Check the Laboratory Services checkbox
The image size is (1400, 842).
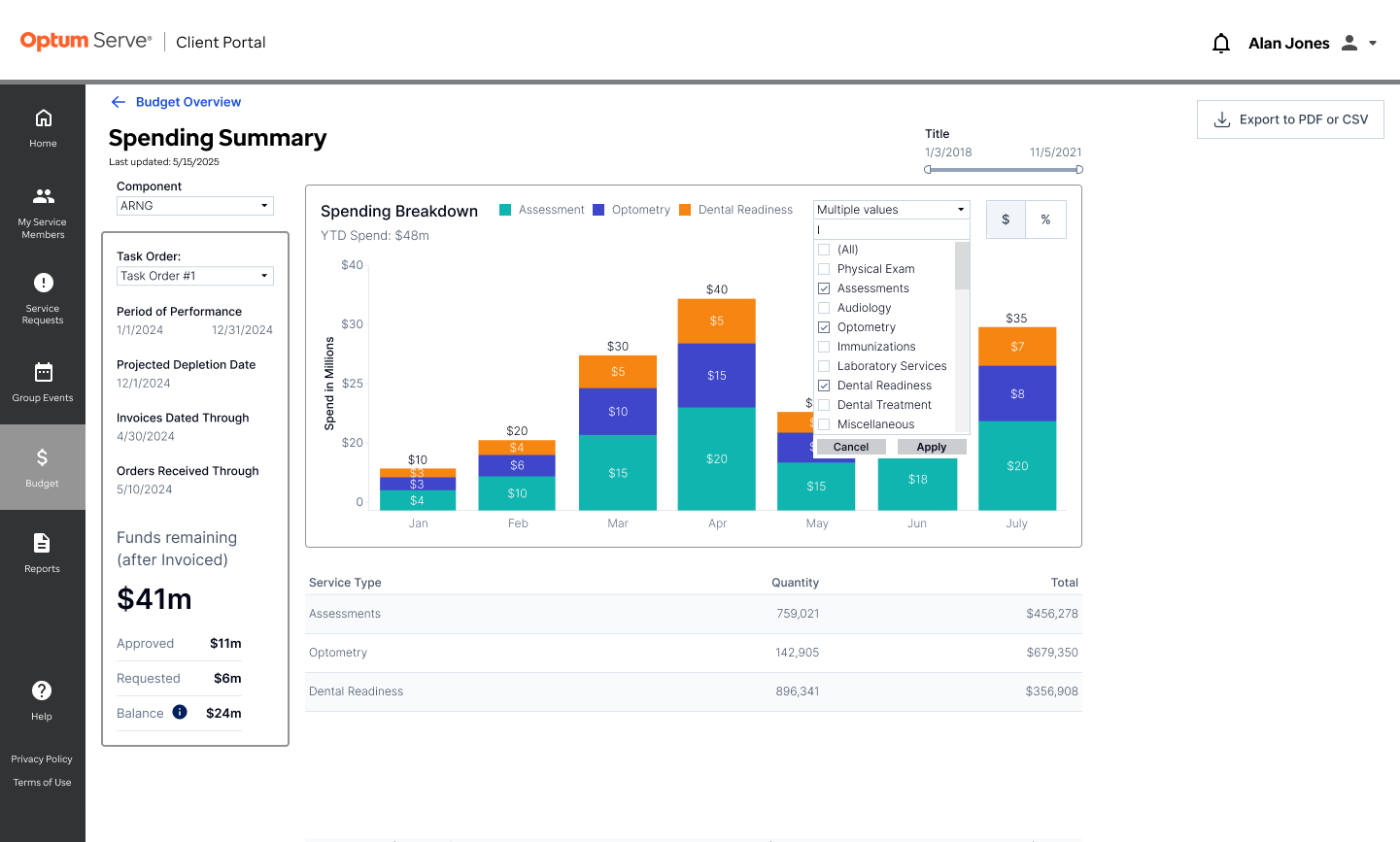pos(824,366)
